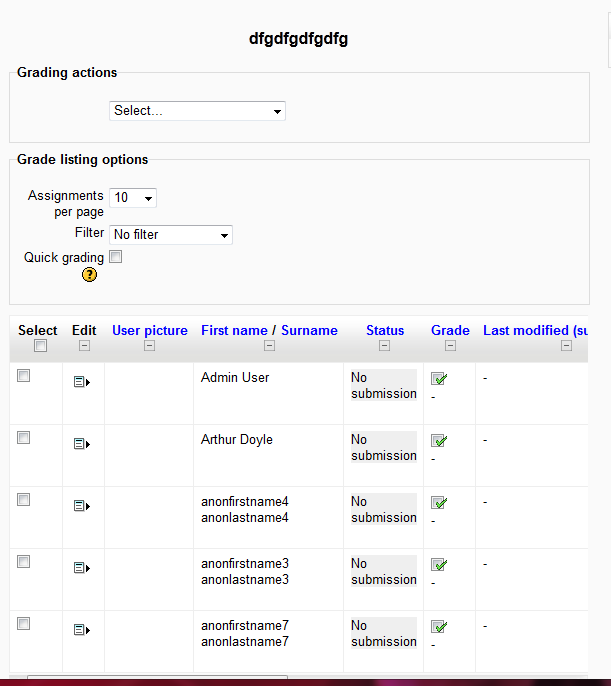The image size is (611, 686).
Task: Click edit icon for anonfirstname4 row
Action: click(82, 506)
